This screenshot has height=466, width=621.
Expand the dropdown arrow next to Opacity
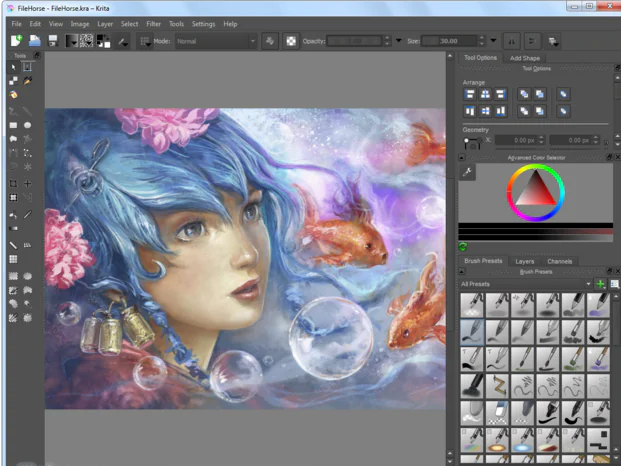[x=398, y=41]
